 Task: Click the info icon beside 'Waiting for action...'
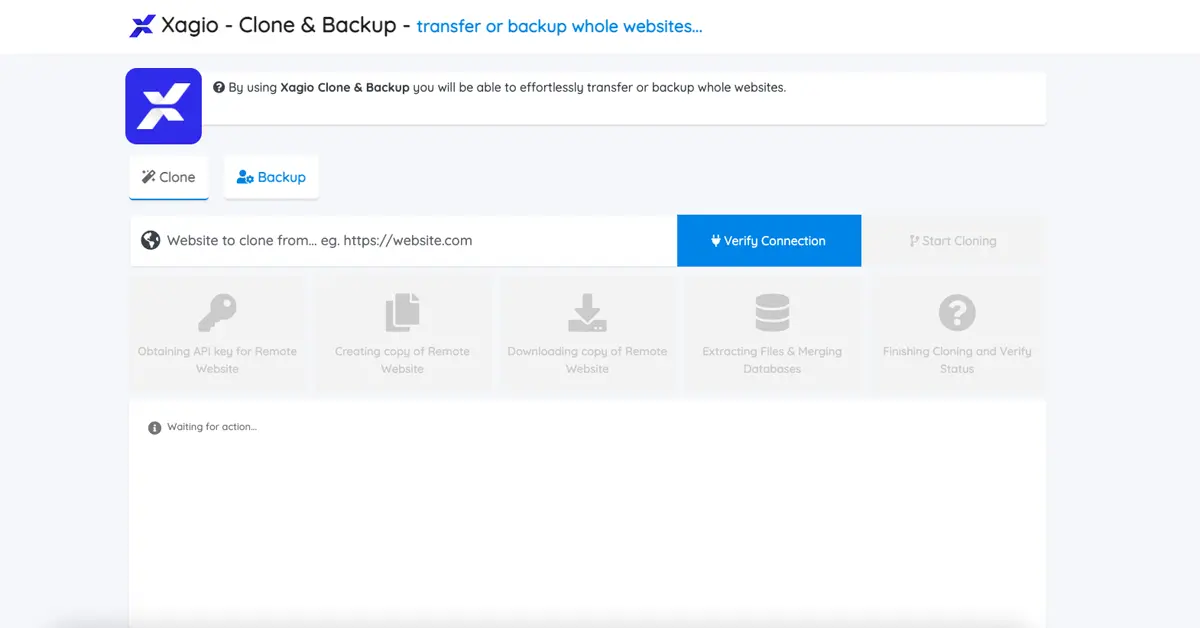pyautogui.click(x=155, y=428)
